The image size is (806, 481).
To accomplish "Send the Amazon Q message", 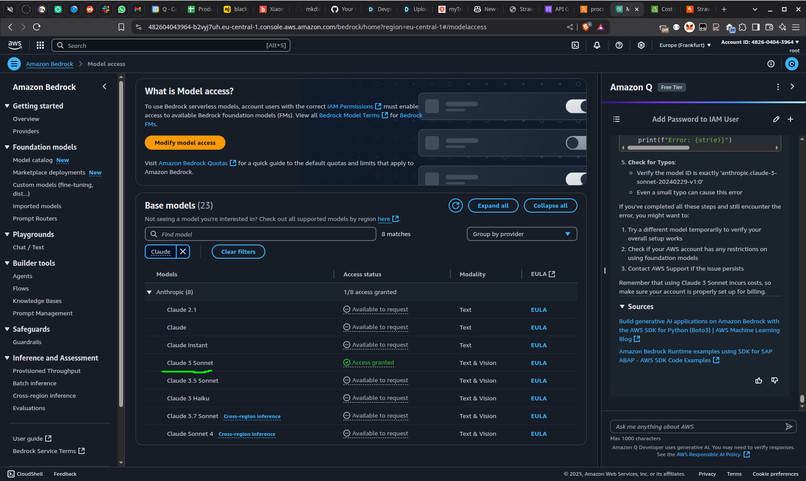I will (x=789, y=427).
